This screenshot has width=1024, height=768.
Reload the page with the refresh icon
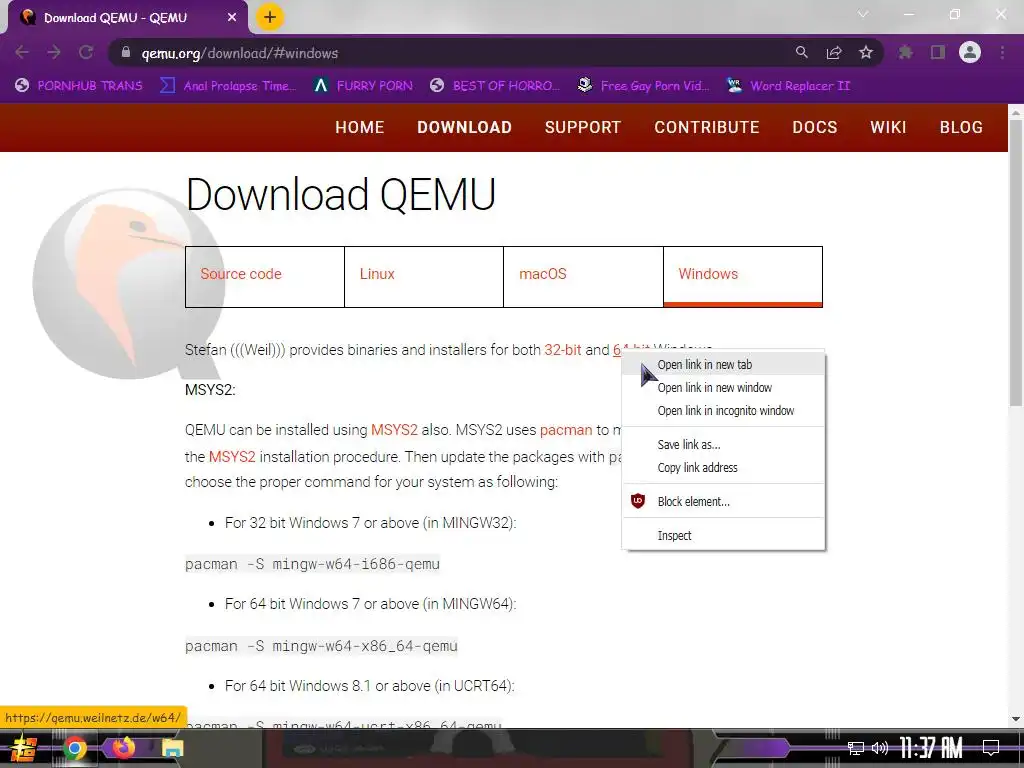click(x=86, y=52)
